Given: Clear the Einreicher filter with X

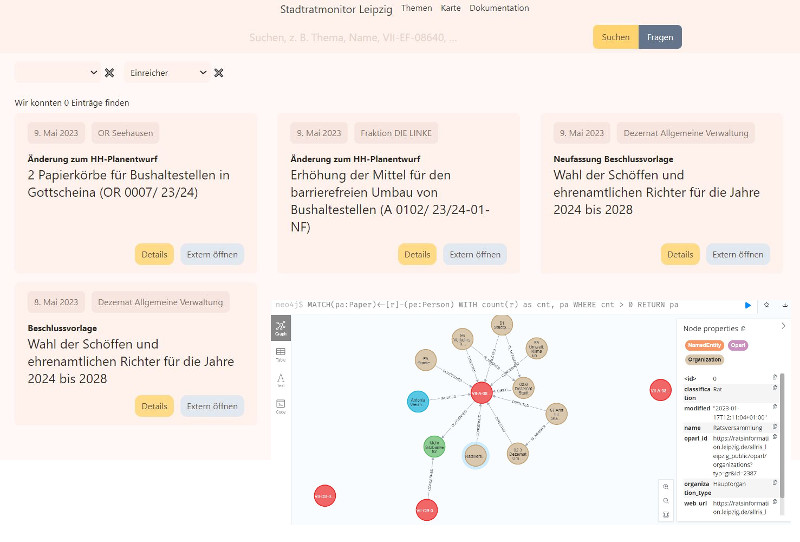Looking at the screenshot, I should point(218,73).
